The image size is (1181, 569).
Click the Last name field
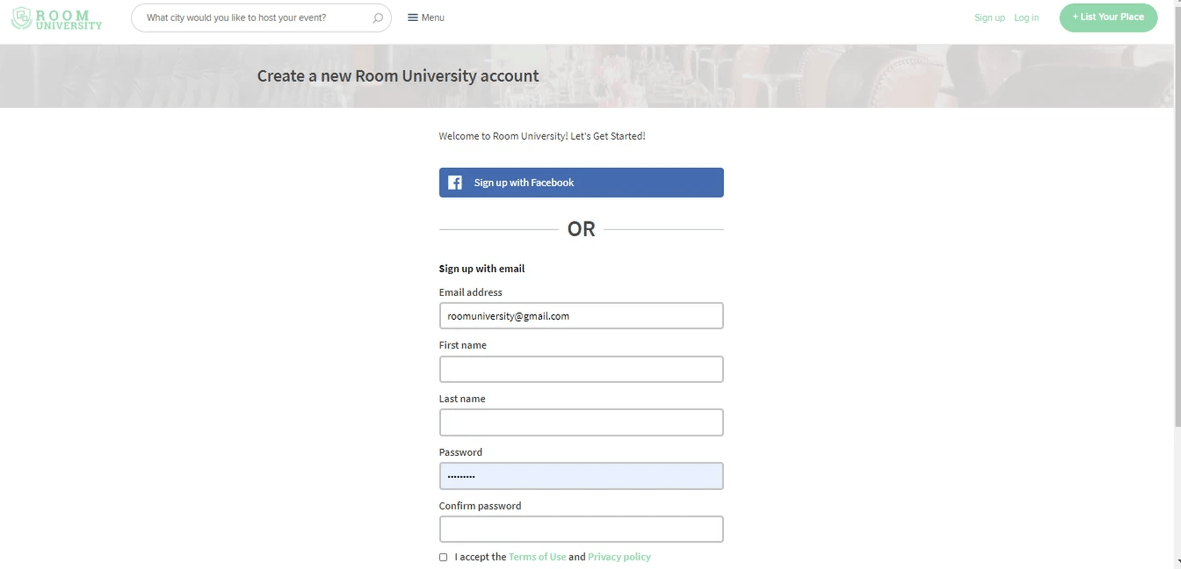[x=581, y=422]
